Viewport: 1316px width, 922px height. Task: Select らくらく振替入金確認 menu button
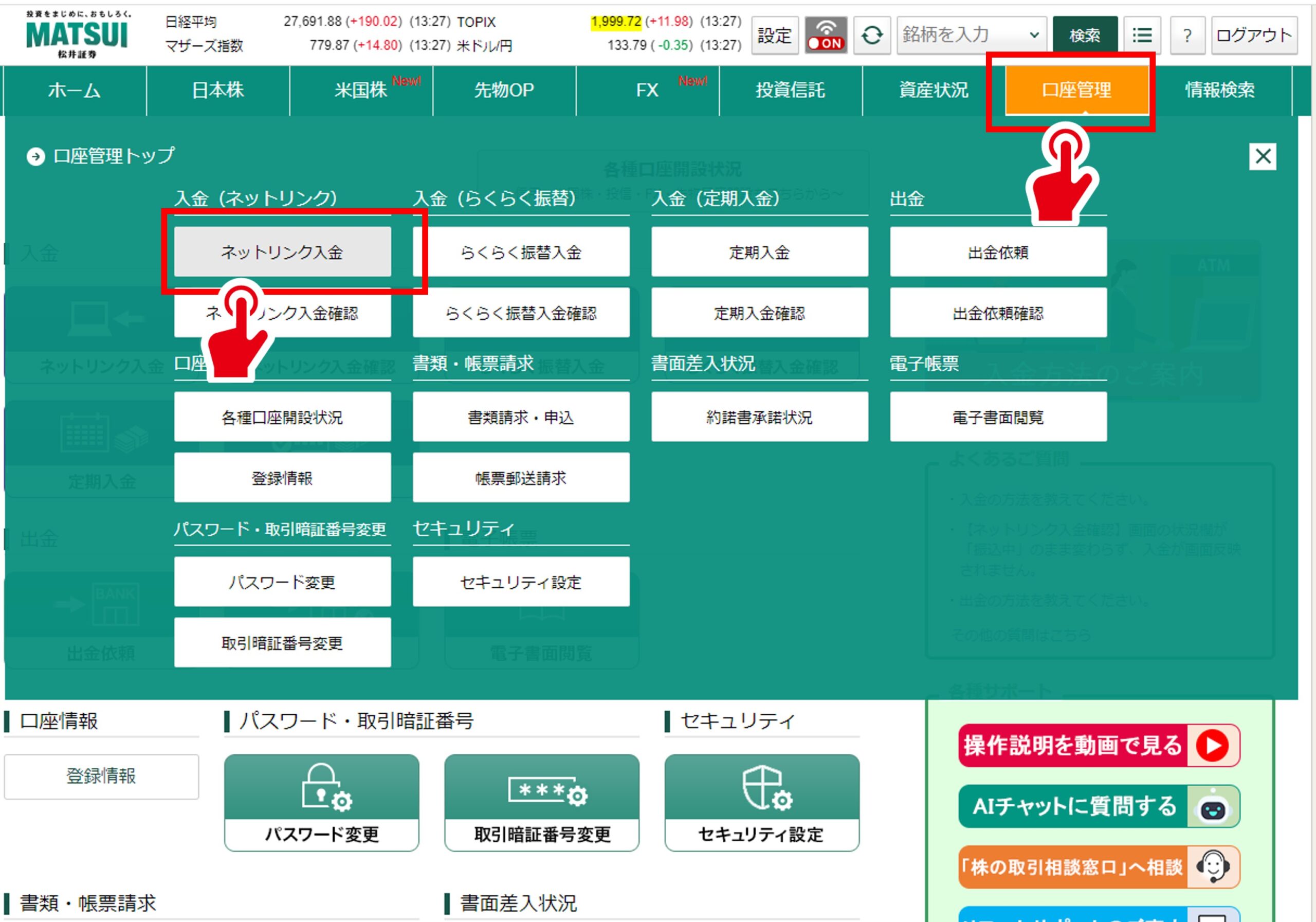click(521, 313)
